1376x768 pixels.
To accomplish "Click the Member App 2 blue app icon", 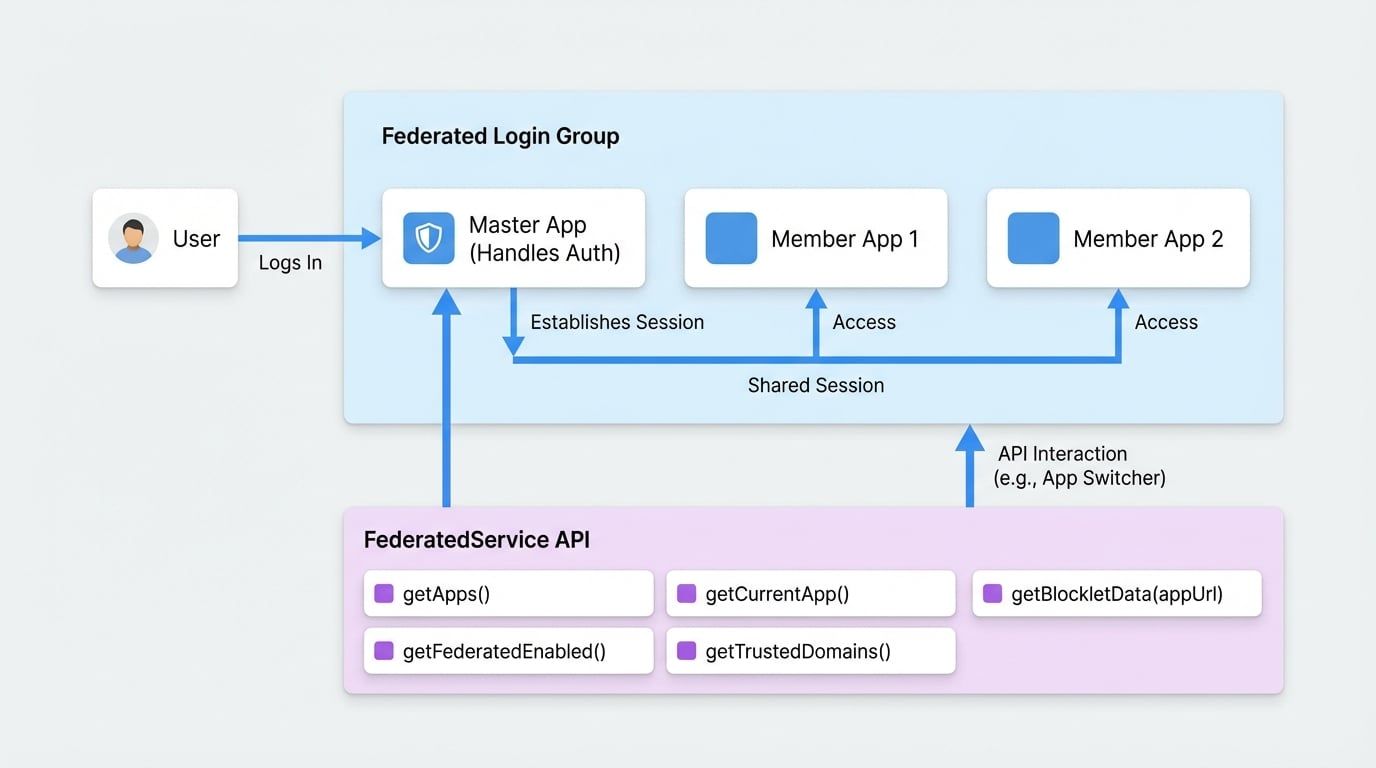I will (1033, 238).
